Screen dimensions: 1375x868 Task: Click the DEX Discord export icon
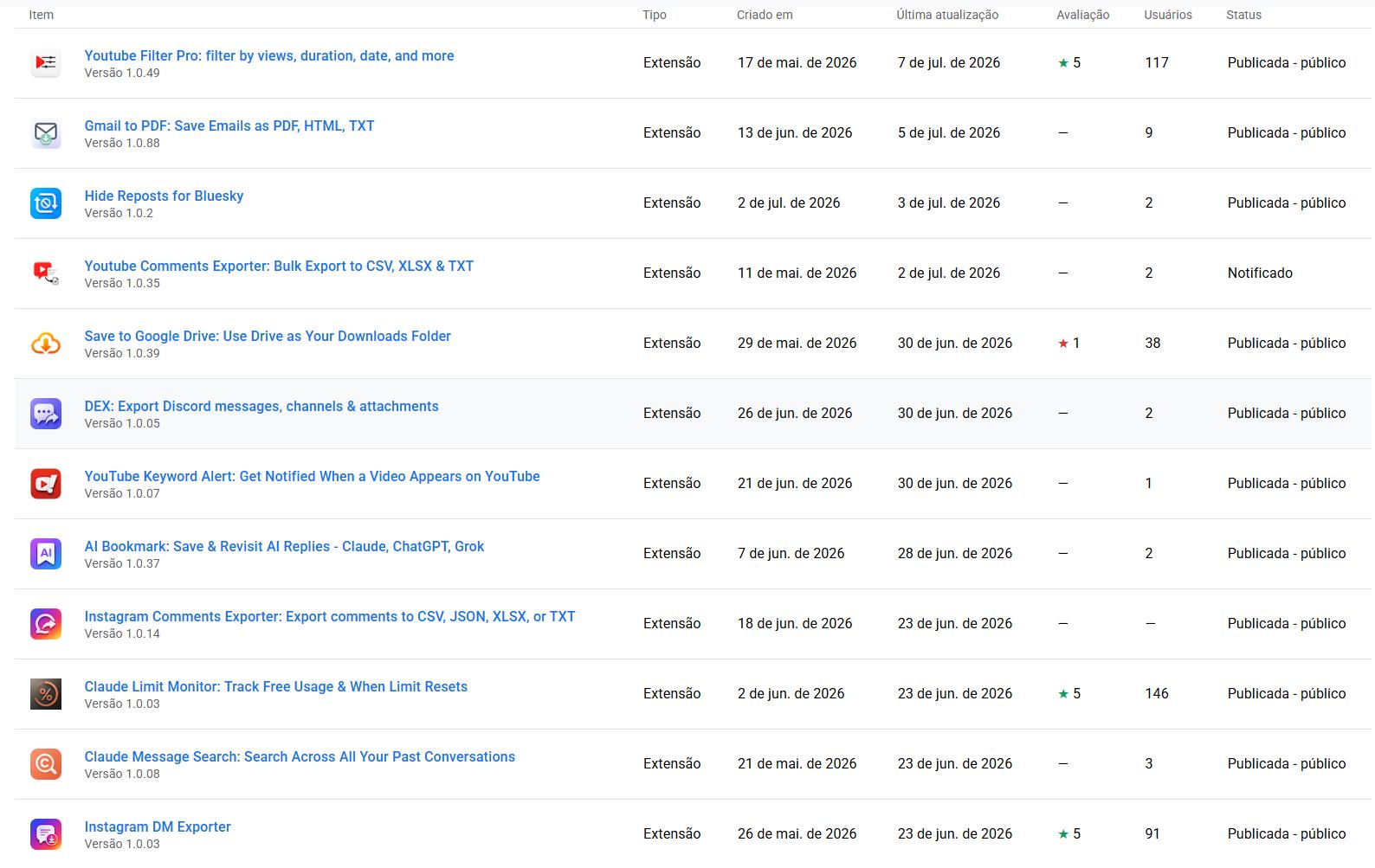pos(46,414)
